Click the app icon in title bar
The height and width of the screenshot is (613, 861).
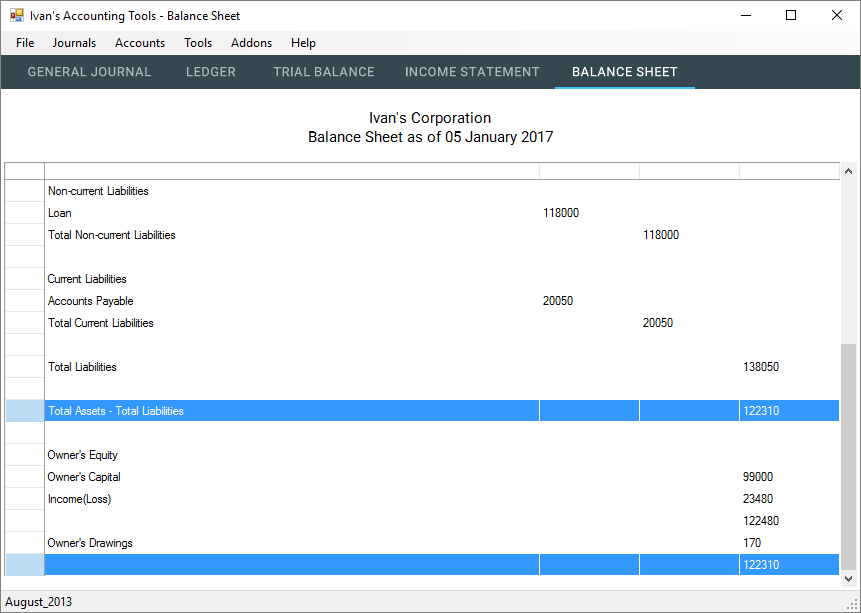click(x=16, y=16)
